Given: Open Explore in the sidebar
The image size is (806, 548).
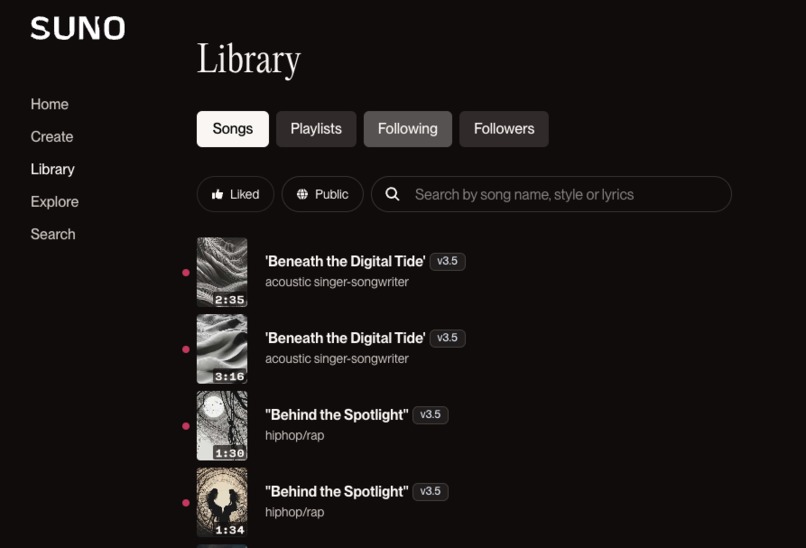Looking at the screenshot, I should coord(54,202).
